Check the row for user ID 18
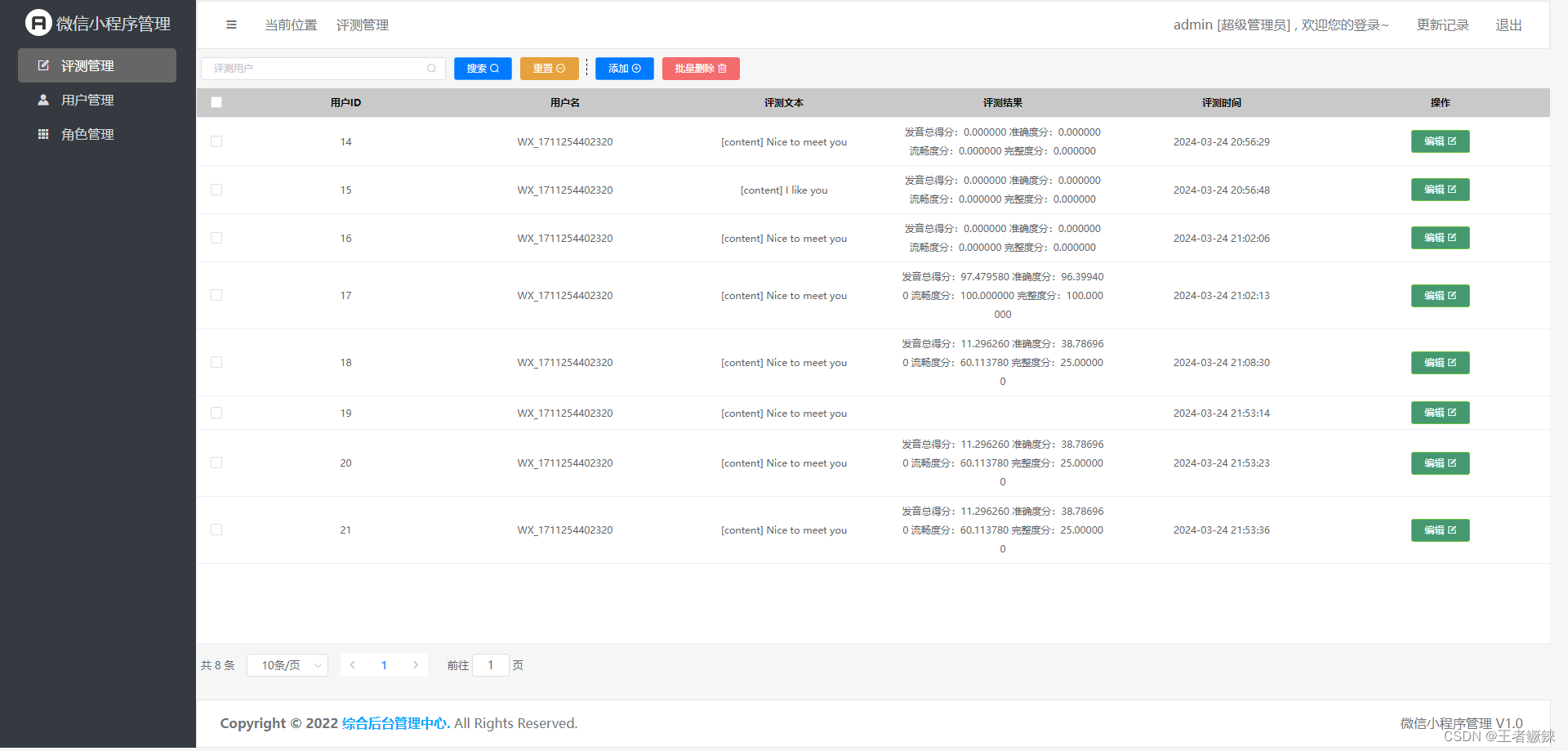The width and height of the screenshot is (1568, 751). point(216,362)
